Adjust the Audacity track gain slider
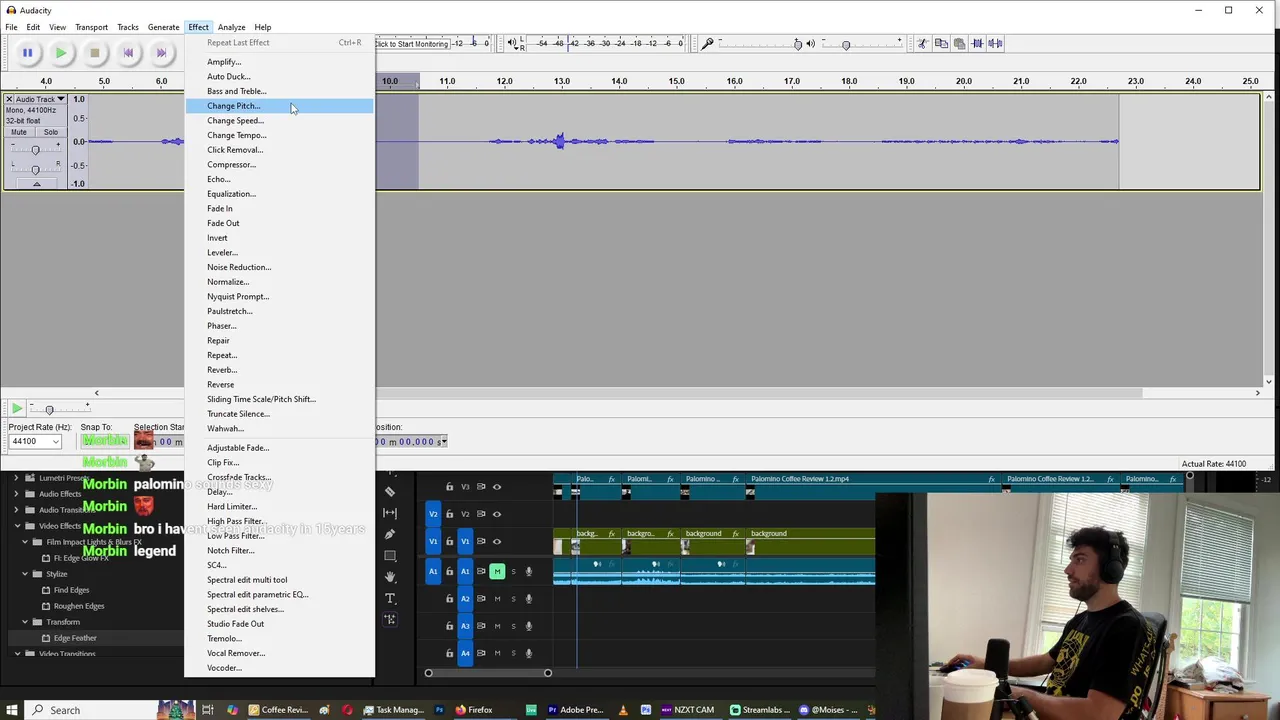Viewport: 1280px width, 720px height. coord(35,150)
